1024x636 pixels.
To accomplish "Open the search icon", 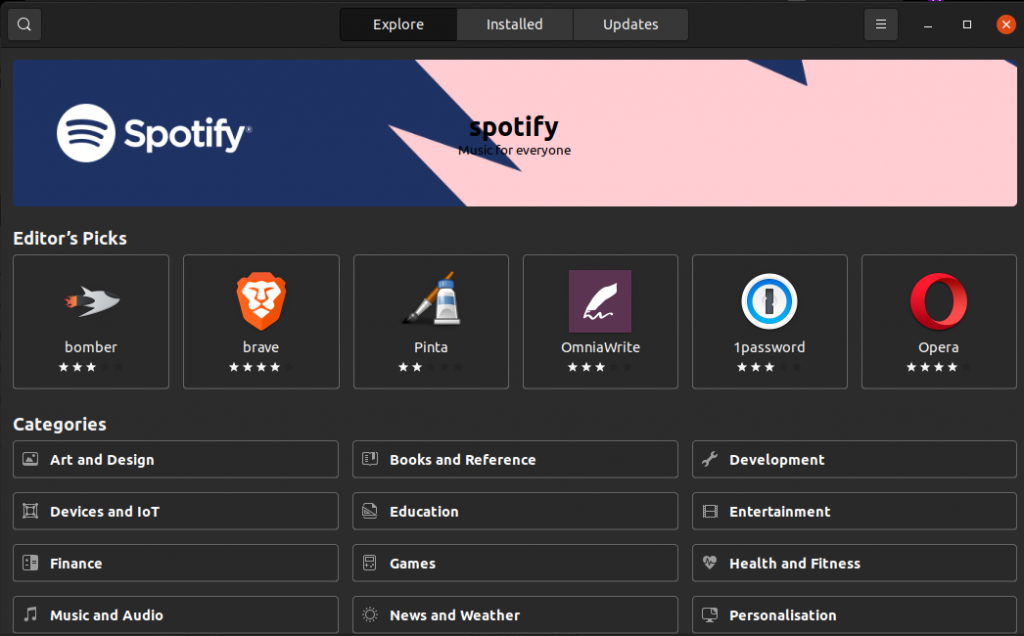I will pyautogui.click(x=24, y=23).
